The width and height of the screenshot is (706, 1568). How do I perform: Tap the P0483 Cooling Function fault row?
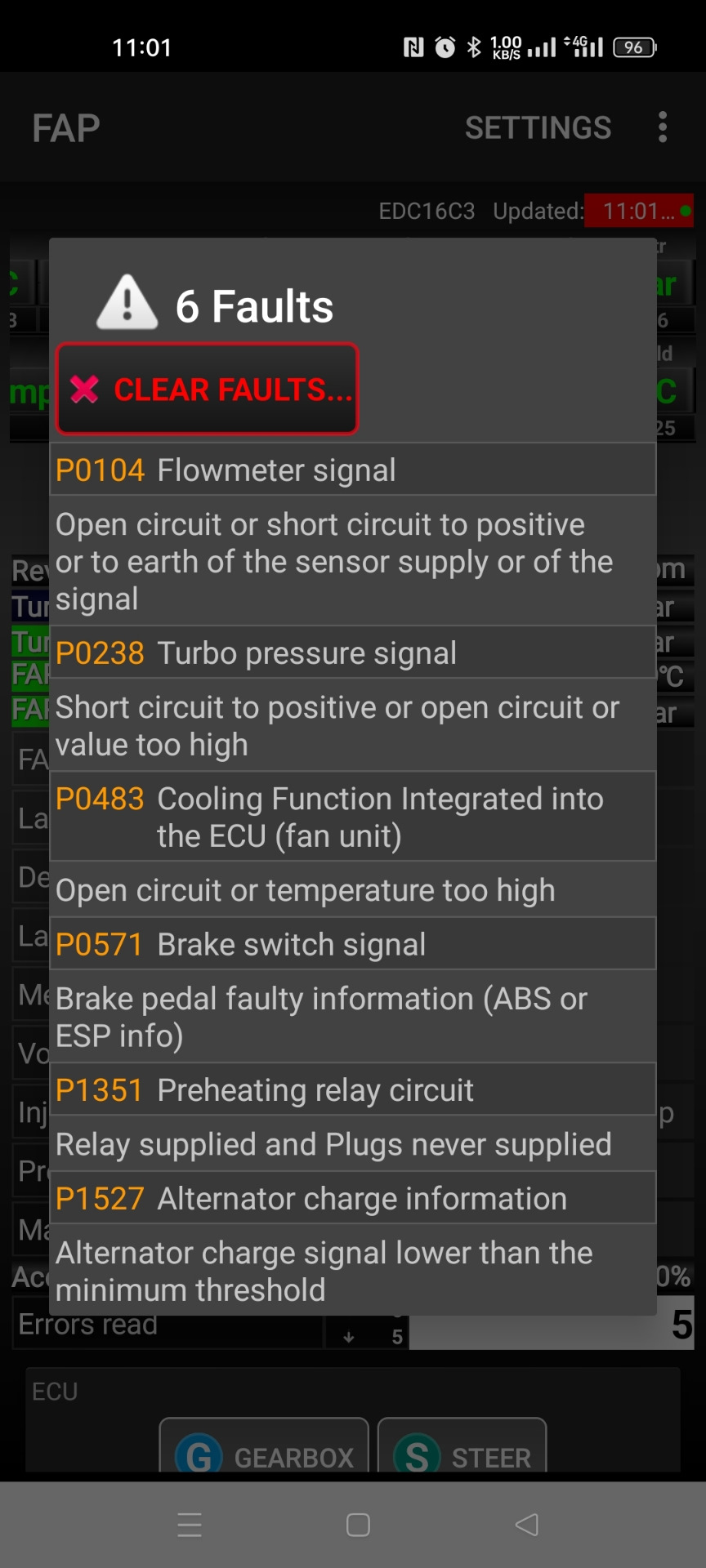pos(352,817)
